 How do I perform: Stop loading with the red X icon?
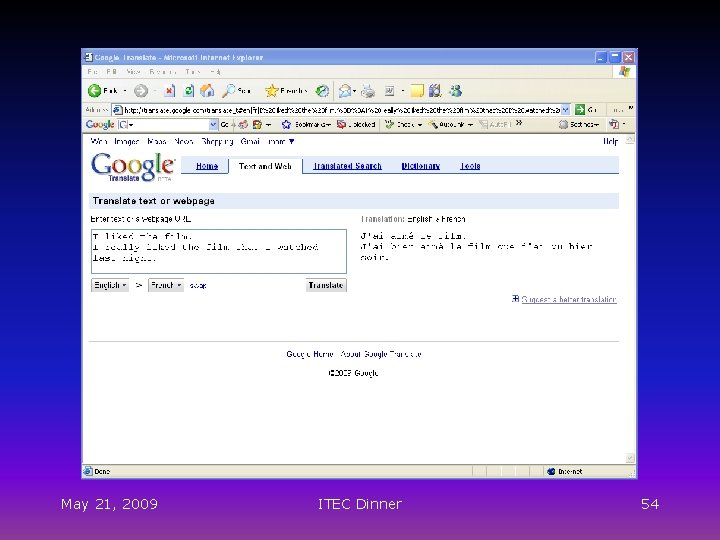click(169, 91)
